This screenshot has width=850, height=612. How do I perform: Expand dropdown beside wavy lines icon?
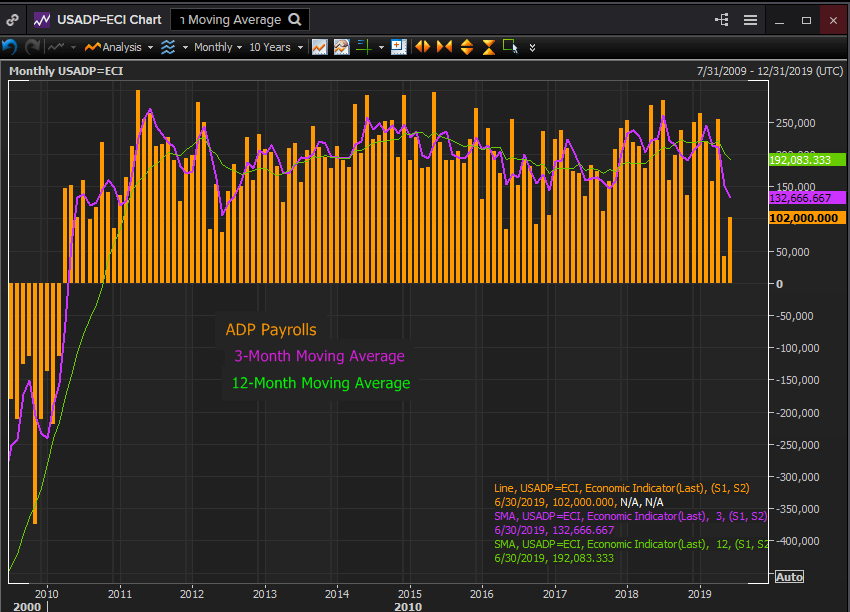point(185,47)
